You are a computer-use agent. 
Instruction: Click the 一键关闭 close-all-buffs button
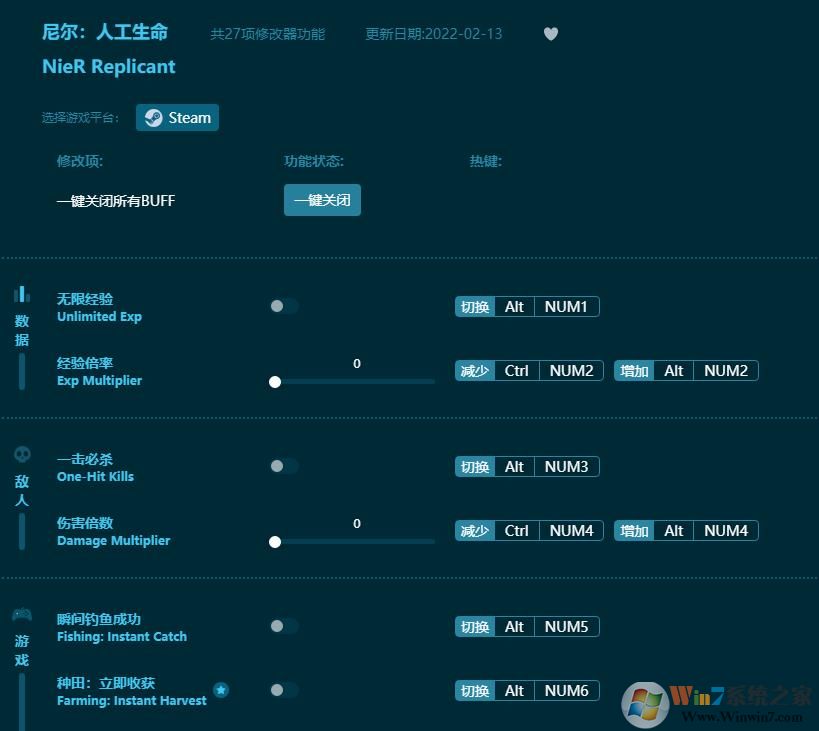tap(322, 200)
